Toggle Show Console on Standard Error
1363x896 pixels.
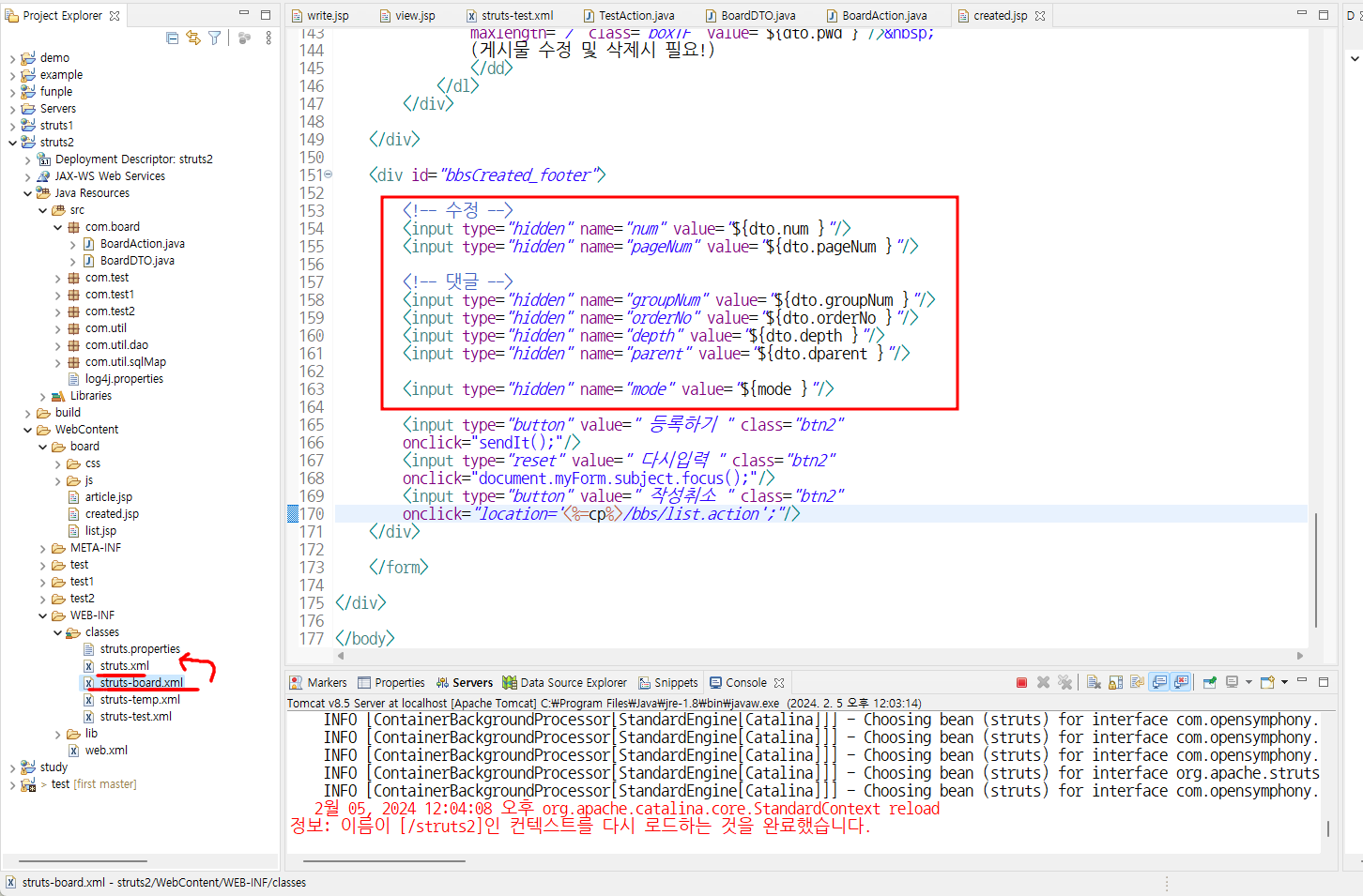(x=1181, y=682)
